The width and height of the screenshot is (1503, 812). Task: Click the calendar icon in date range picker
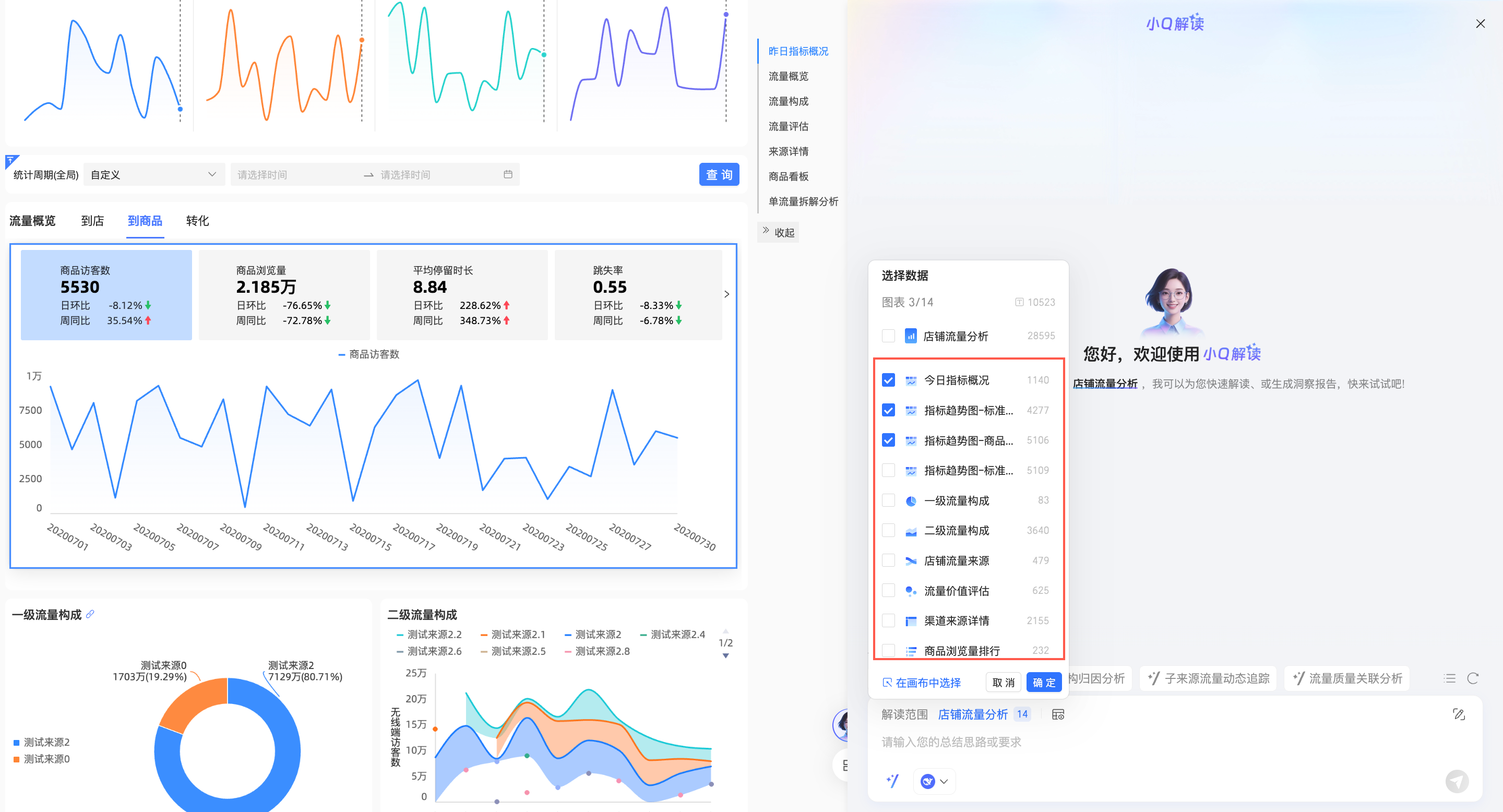[x=508, y=174]
